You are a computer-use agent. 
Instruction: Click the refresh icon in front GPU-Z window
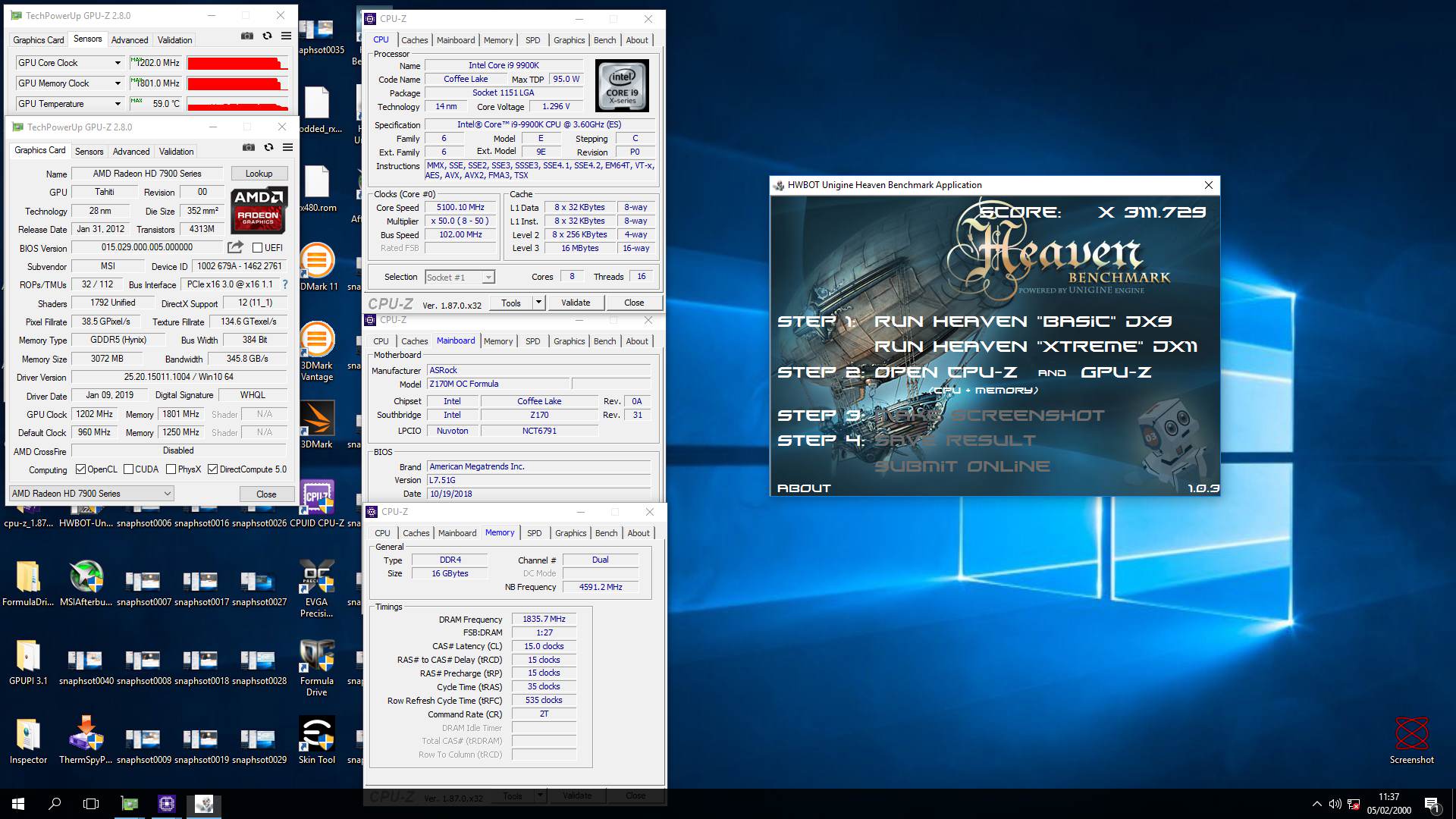click(268, 147)
